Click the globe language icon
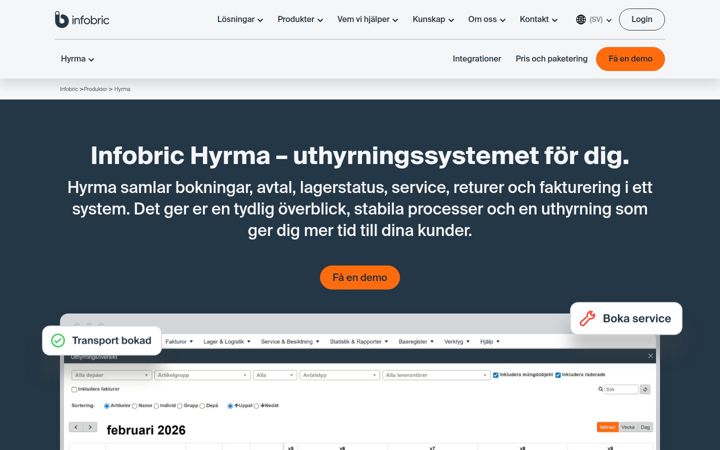 [581, 19]
